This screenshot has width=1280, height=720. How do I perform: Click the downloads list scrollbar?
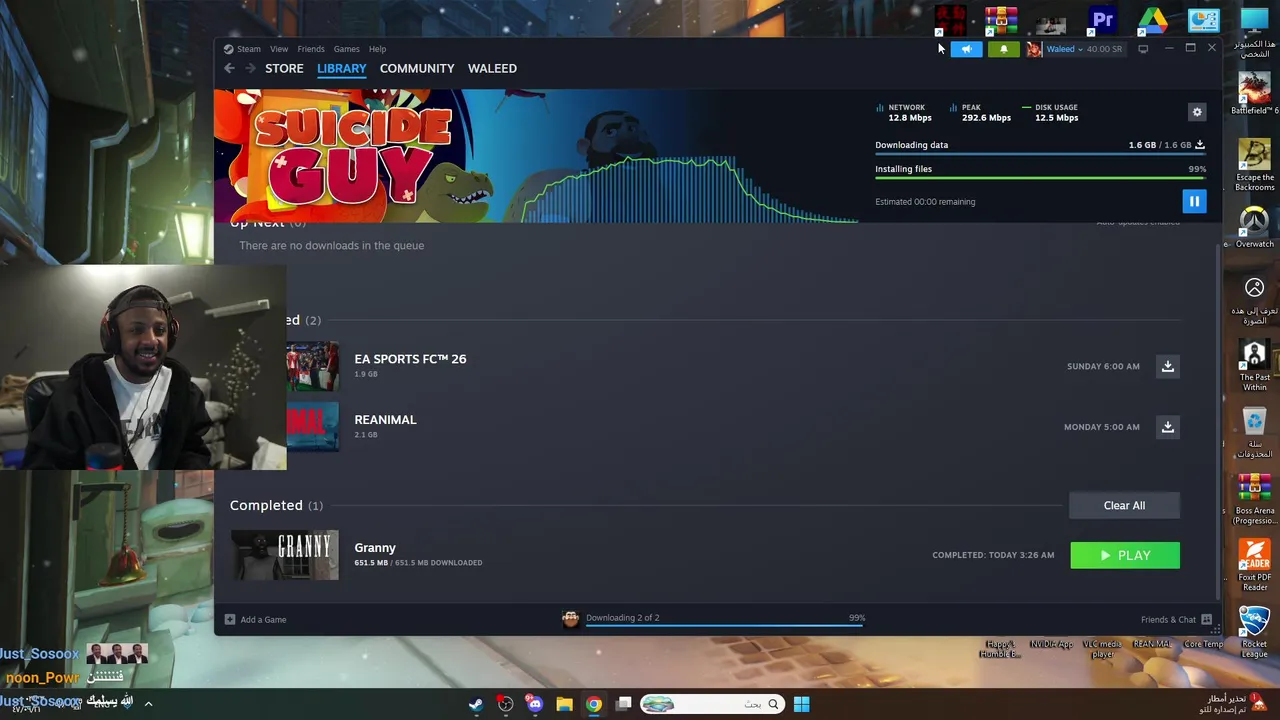(1217, 420)
